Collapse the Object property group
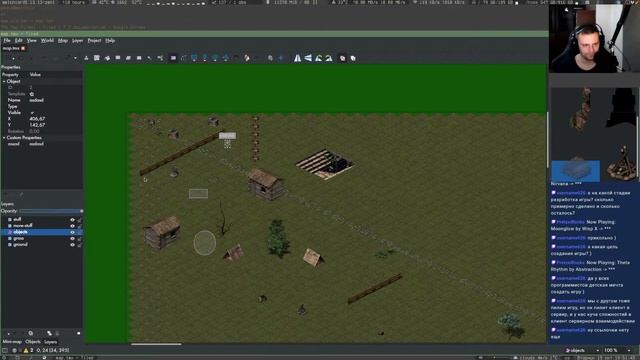The image size is (640, 360). (4, 81)
